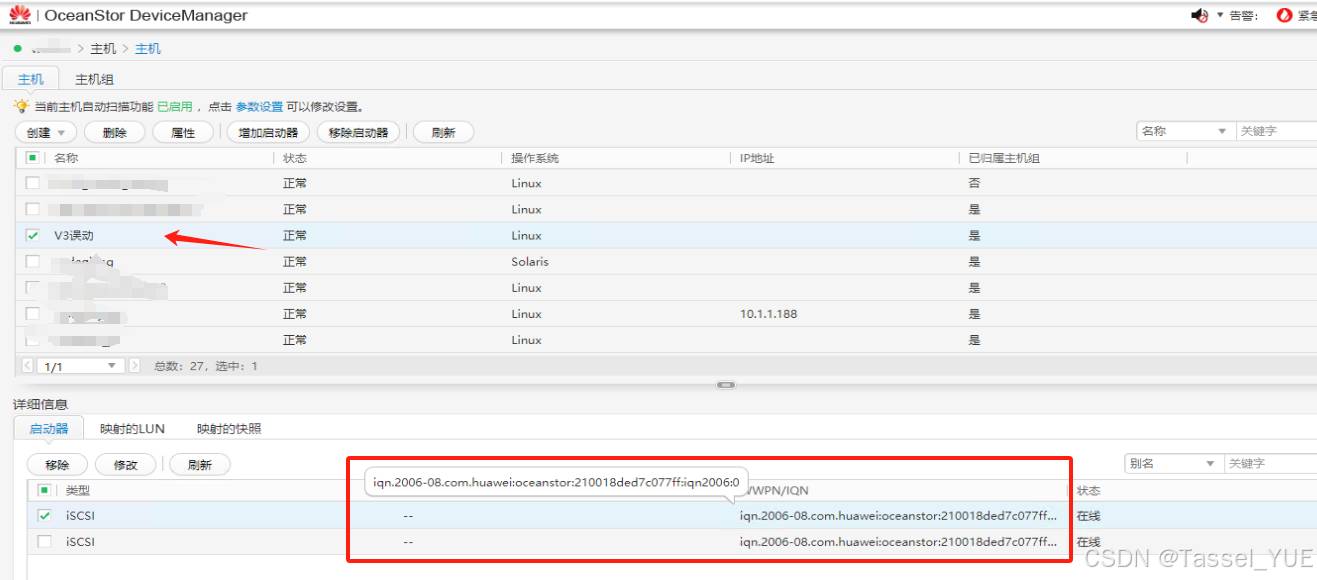Viewport: 1317px width, 580px height.
Task: Toggle select-all checkbox in initiators table header
Action: [x=44, y=490]
